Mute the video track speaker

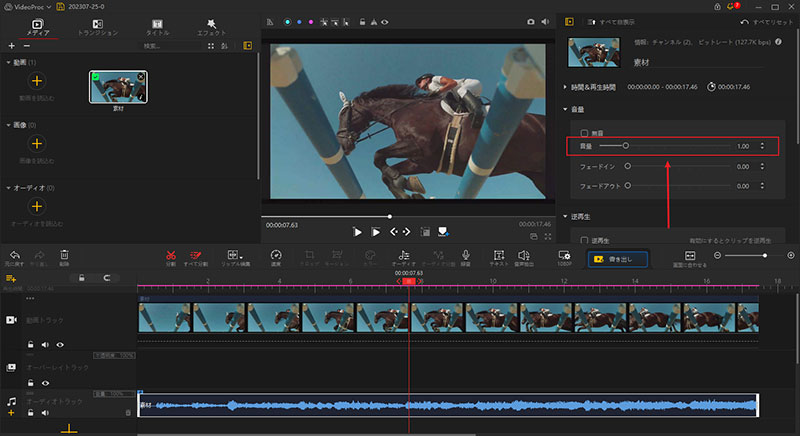point(45,345)
